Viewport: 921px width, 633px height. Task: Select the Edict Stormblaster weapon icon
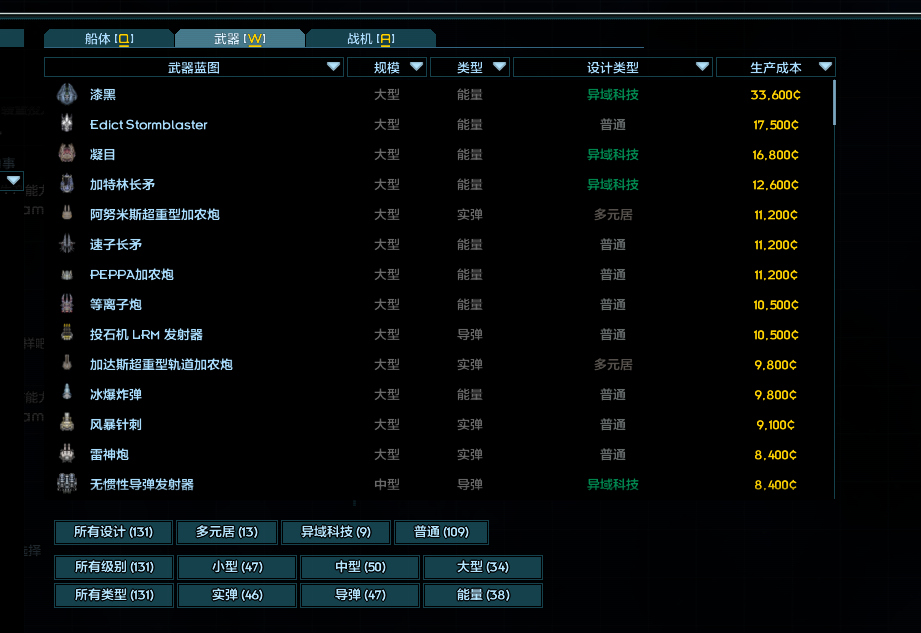(x=67, y=125)
